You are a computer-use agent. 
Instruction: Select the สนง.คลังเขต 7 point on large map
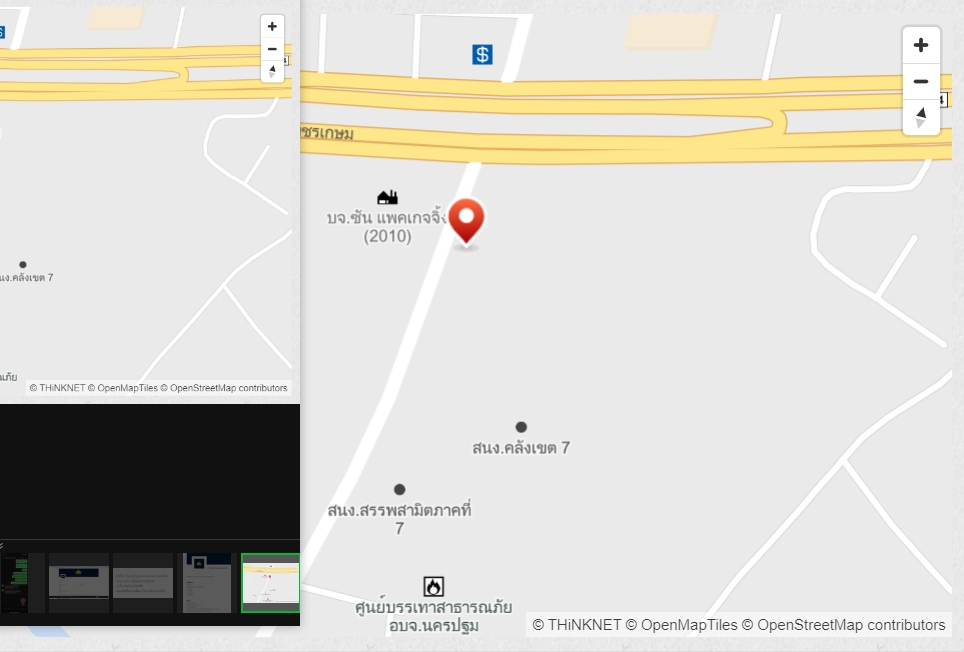521,427
